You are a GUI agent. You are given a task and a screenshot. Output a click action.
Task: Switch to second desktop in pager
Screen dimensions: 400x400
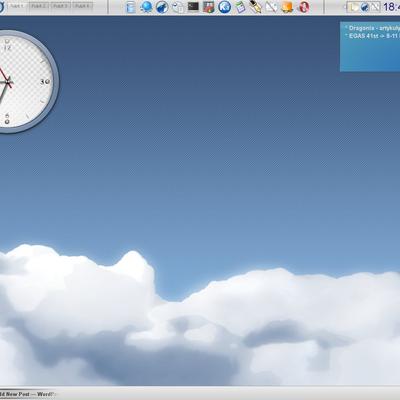coord(40,6)
